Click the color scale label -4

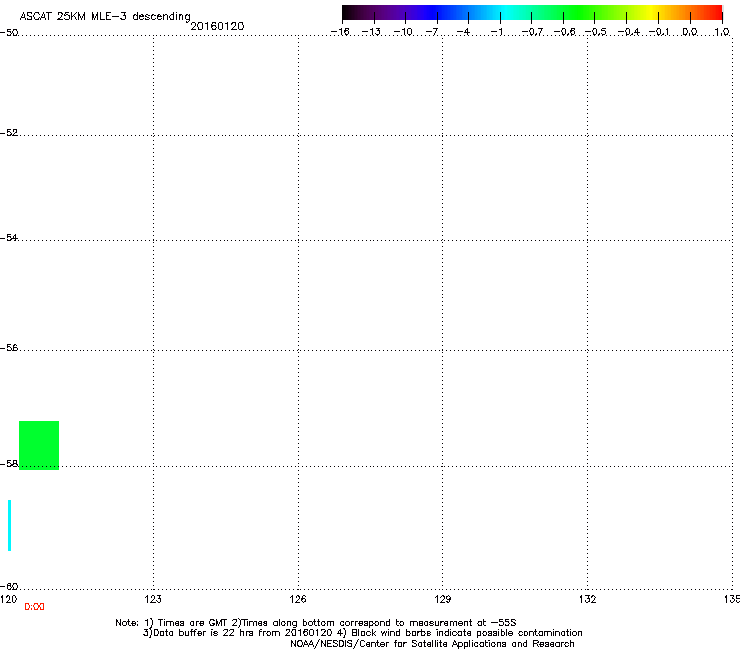point(463,32)
